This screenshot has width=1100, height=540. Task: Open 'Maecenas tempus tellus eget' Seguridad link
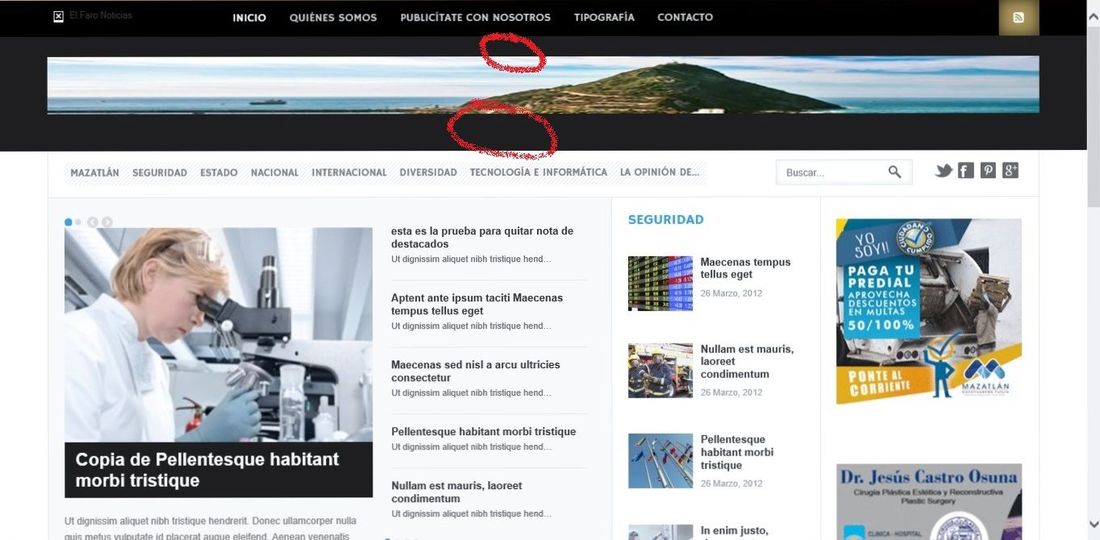pos(745,268)
